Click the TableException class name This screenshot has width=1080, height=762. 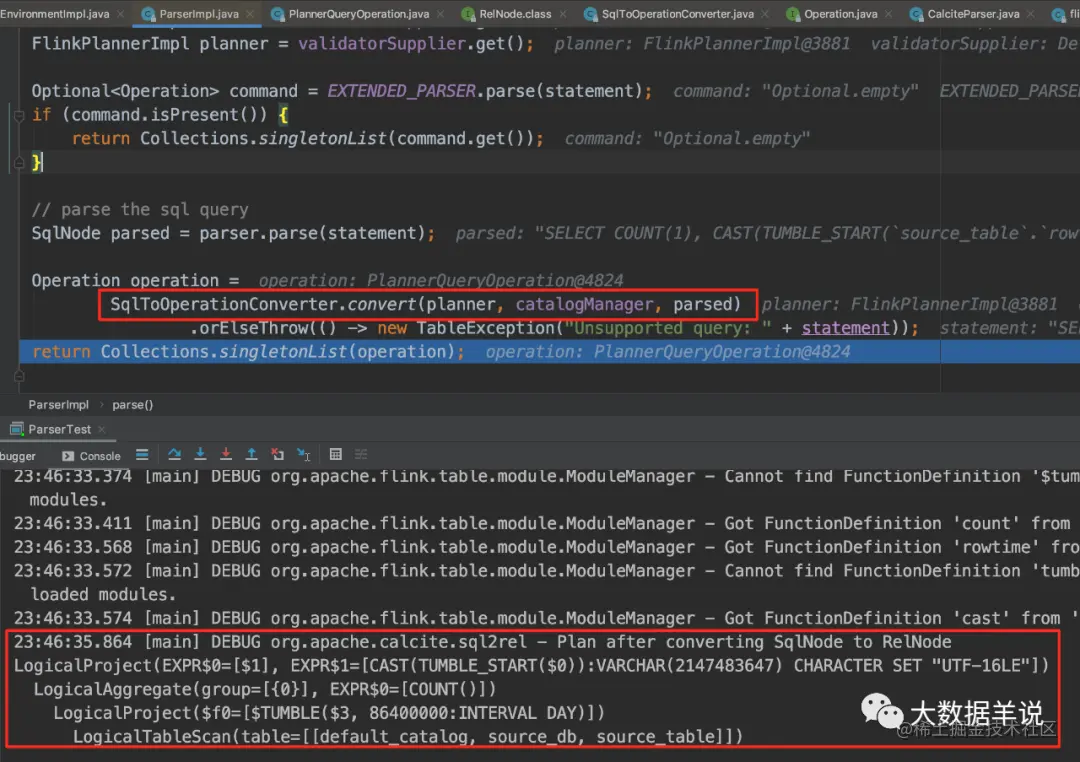pyautogui.click(x=485, y=328)
